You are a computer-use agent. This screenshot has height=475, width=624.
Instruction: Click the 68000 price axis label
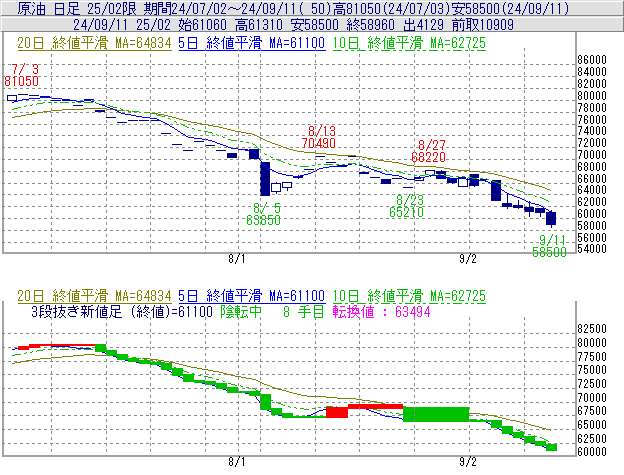click(x=592, y=166)
